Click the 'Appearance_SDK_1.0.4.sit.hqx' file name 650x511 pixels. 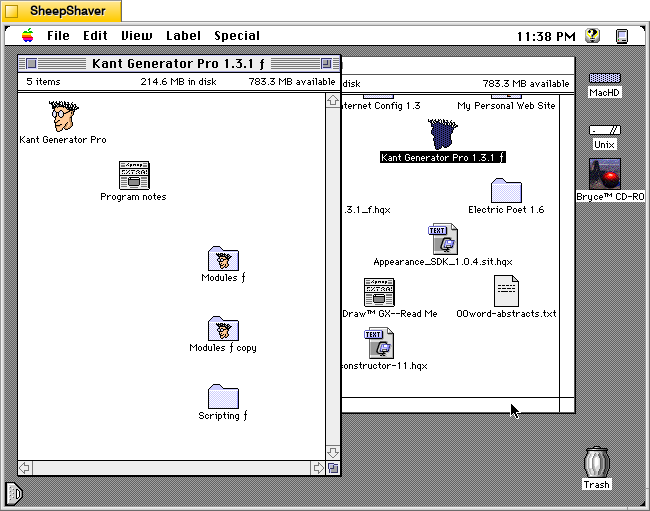443,262
